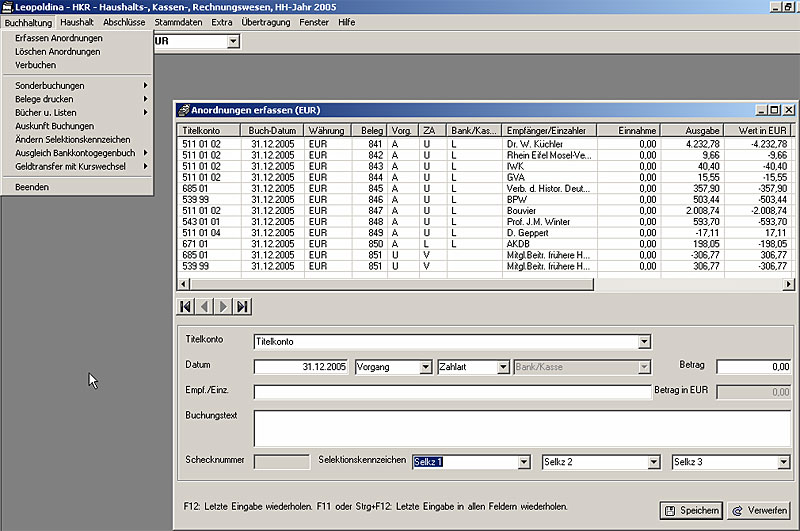Open the Titelkonto dropdown
This screenshot has width=800, height=531.
[644, 342]
